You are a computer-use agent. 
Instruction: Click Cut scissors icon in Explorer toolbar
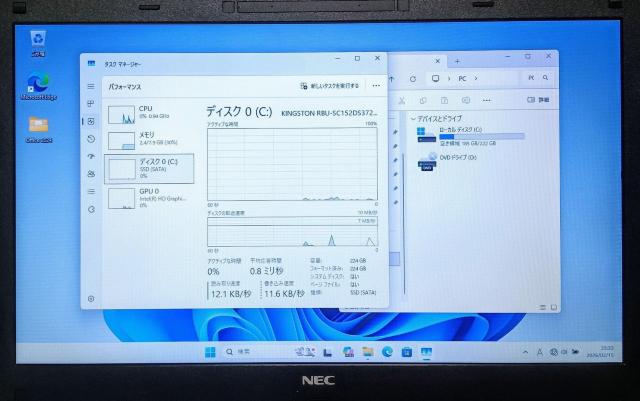[x=402, y=100]
